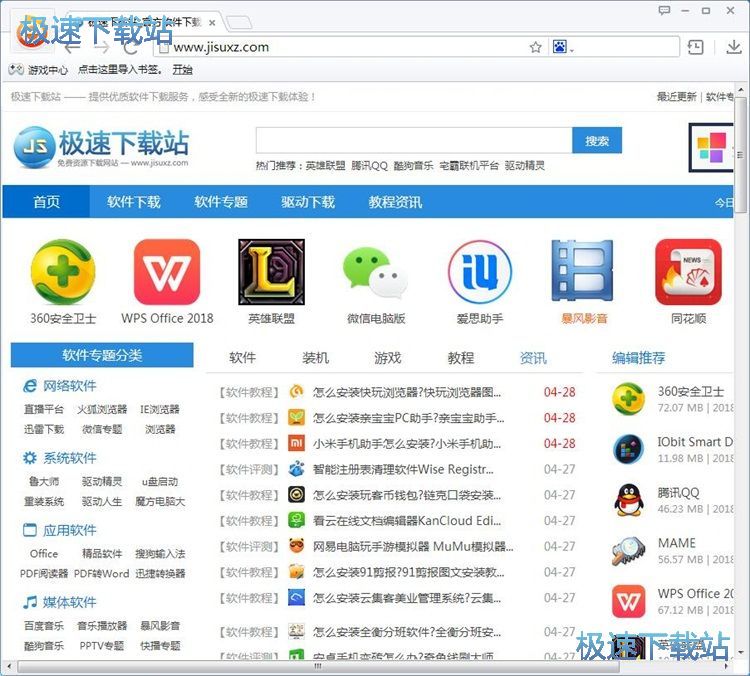Open article 怎么安装亲宝宝PC助手
750x676 pixels.
click(408, 418)
